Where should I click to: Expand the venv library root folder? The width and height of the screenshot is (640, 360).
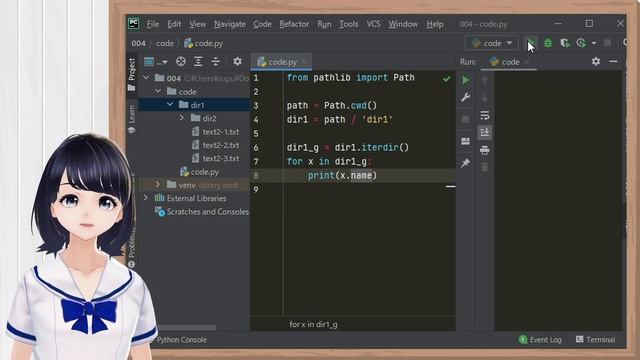pyautogui.click(x=158, y=184)
